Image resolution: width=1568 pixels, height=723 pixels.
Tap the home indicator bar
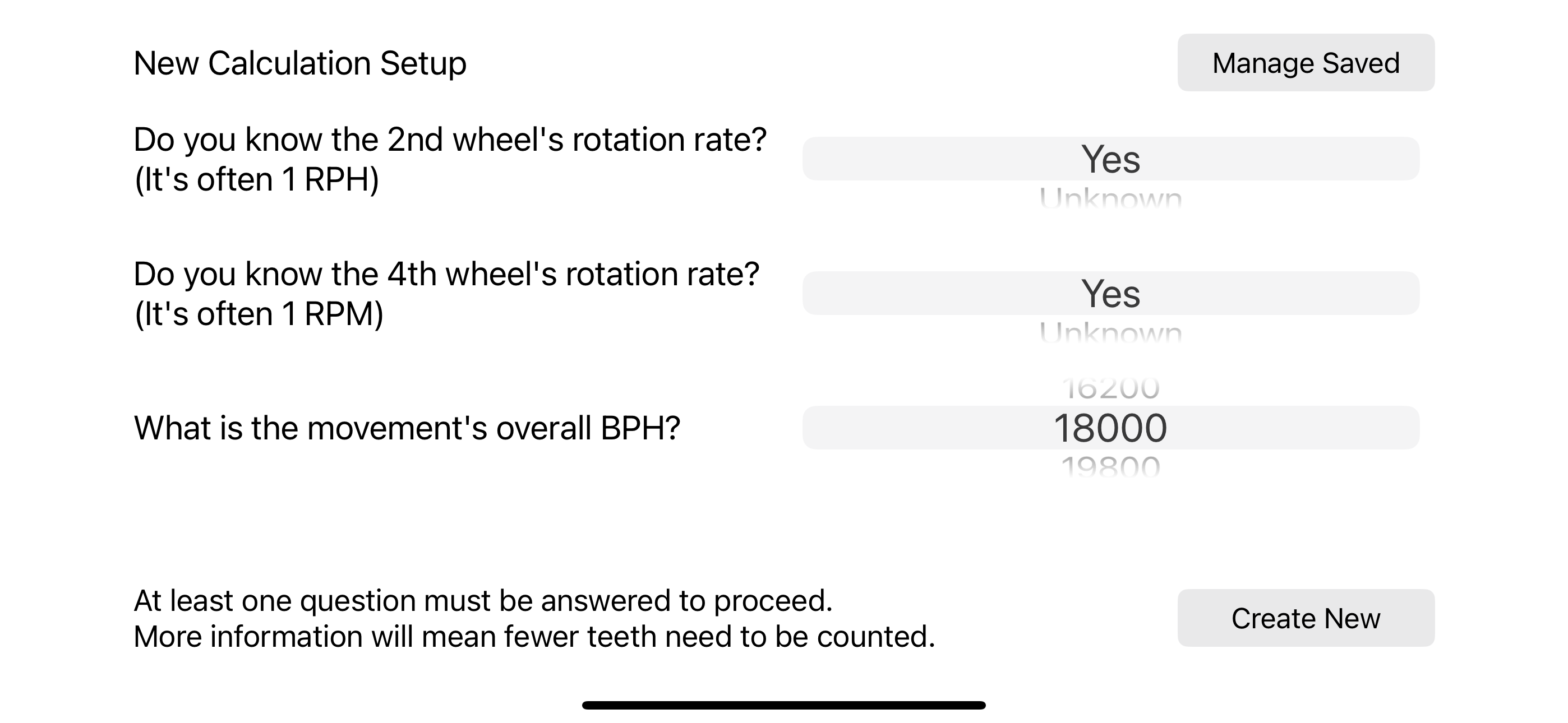(784, 705)
